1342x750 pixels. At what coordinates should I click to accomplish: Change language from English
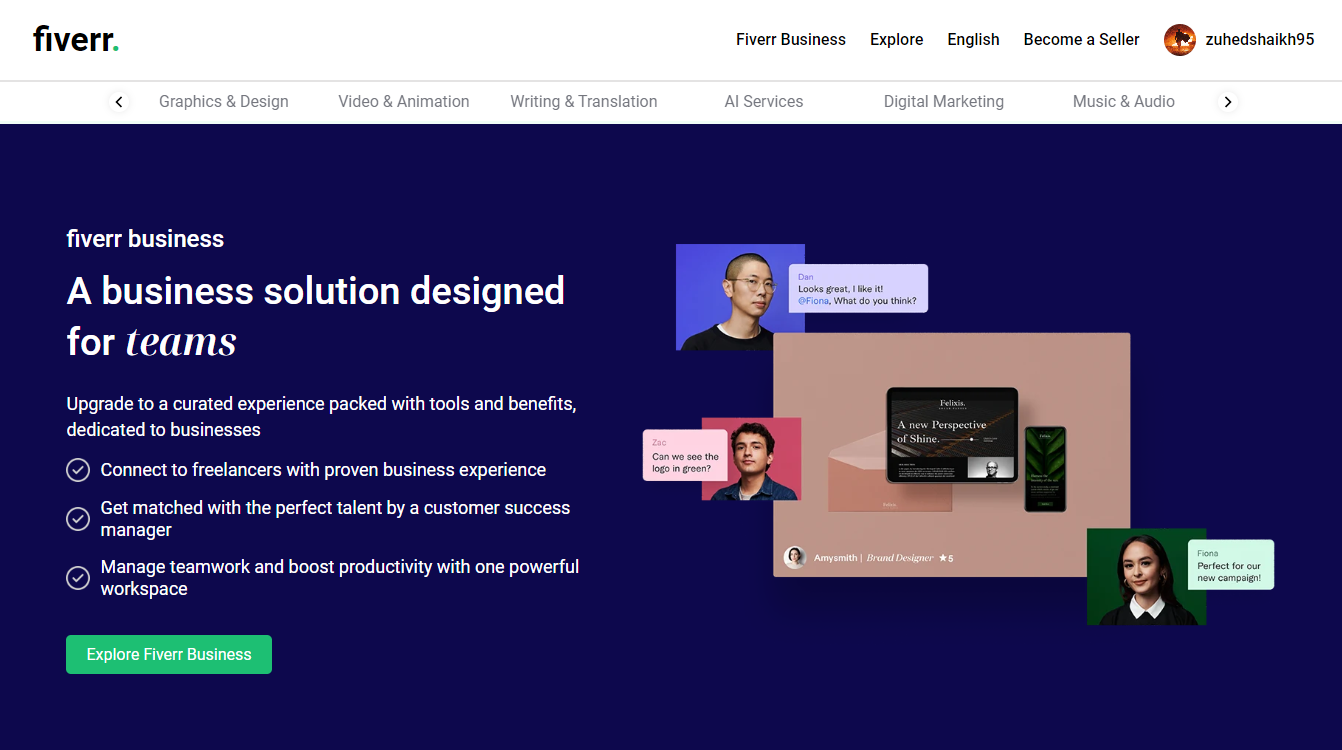[x=974, y=40]
